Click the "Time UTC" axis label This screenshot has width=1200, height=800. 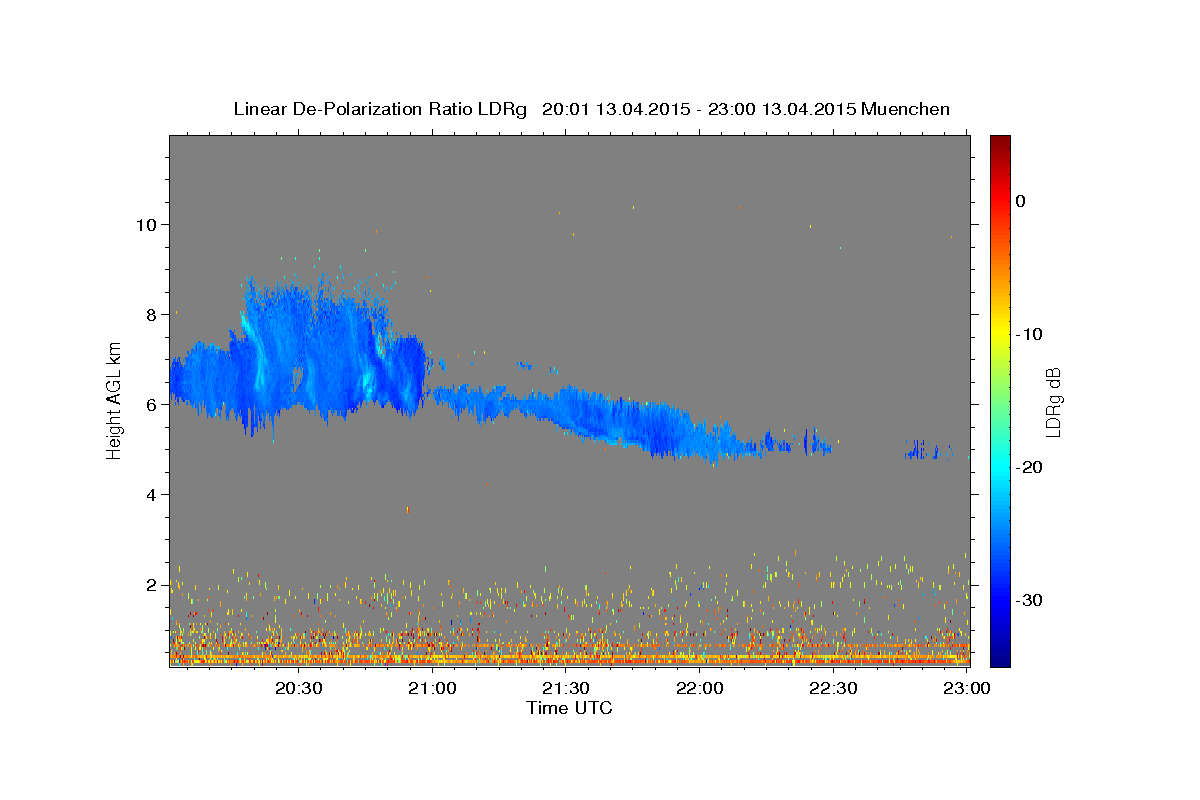pyautogui.click(x=569, y=708)
